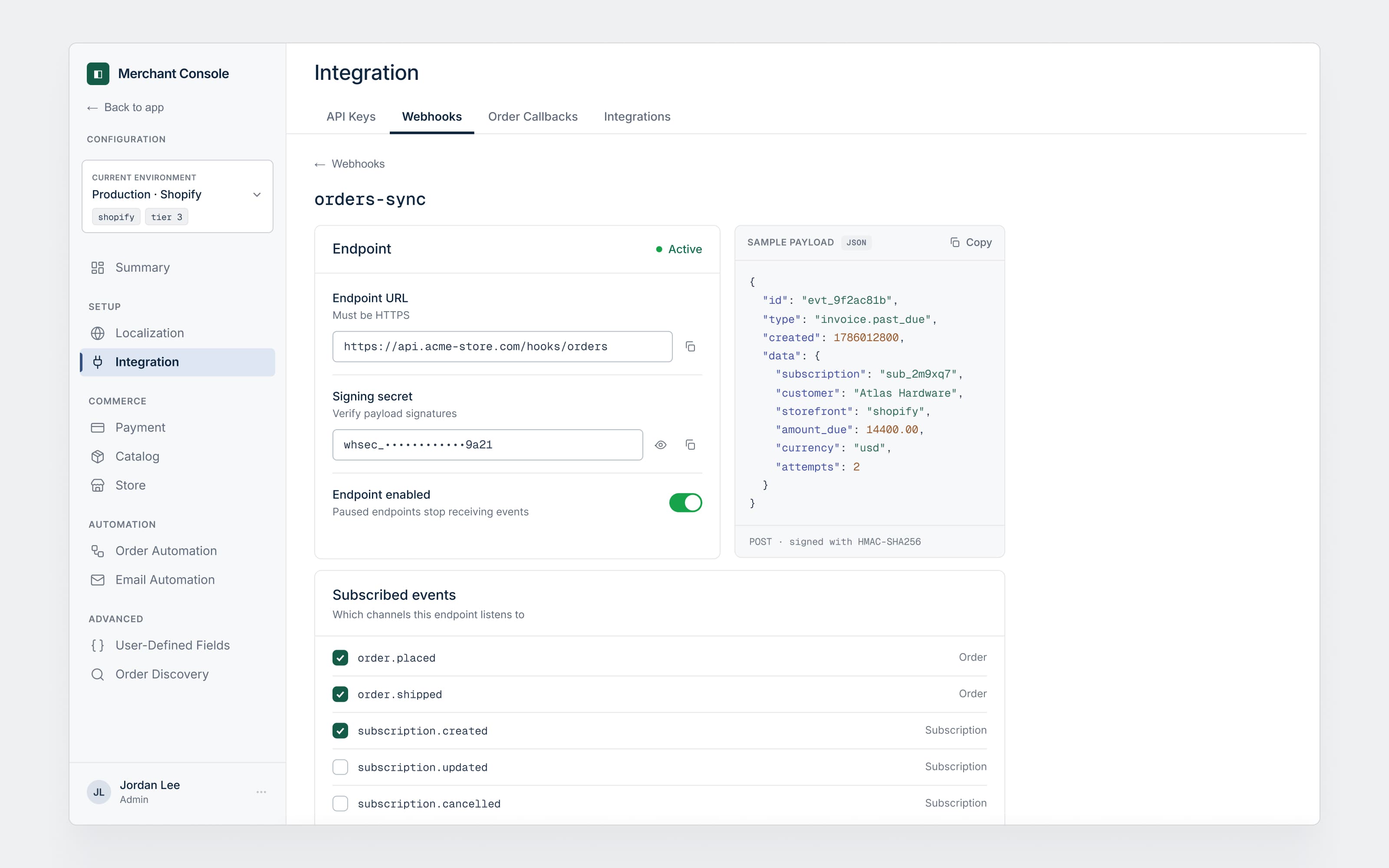
Task: Click the Localization globe icon
Action: [98, 334]
